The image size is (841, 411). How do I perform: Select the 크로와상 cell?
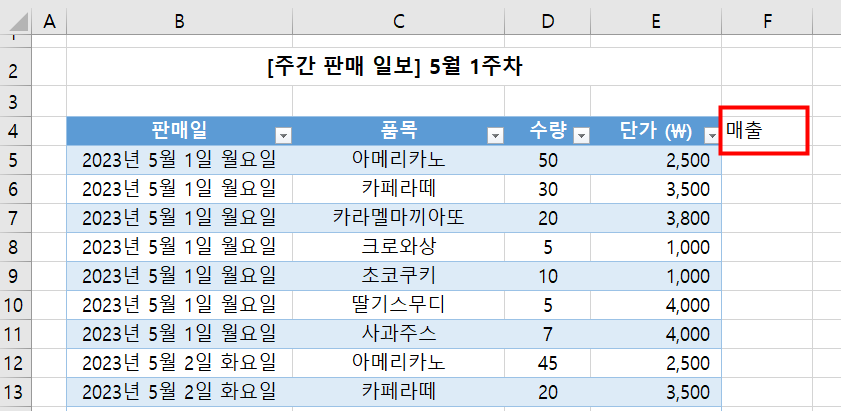click(x=399, y=247)
